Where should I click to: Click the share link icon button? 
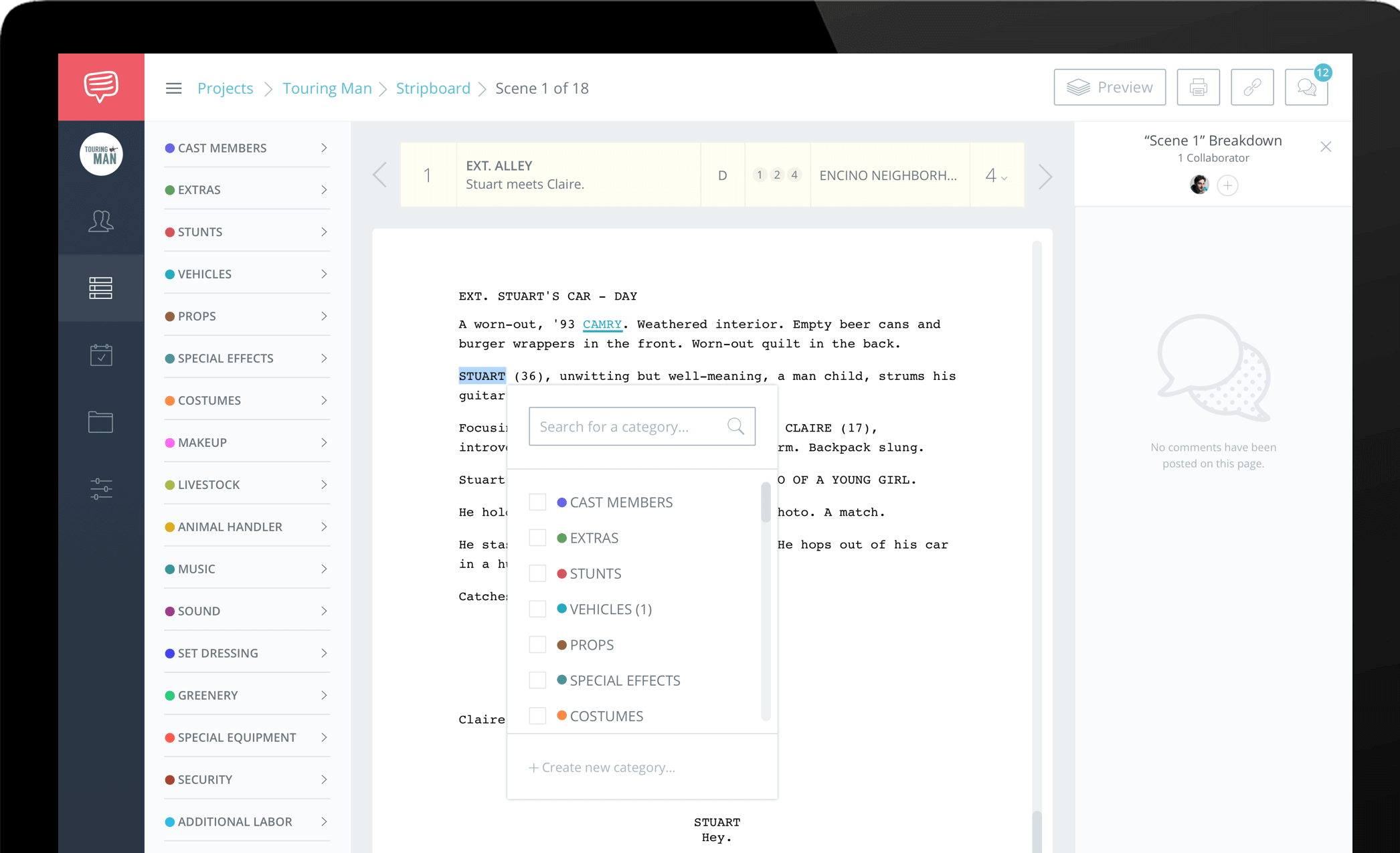1252,87
